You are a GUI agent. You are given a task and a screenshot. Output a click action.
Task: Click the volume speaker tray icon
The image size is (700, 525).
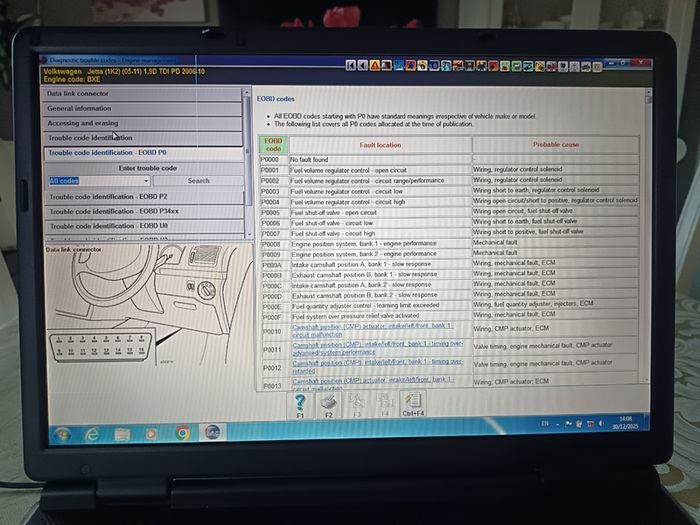point(601,423)
